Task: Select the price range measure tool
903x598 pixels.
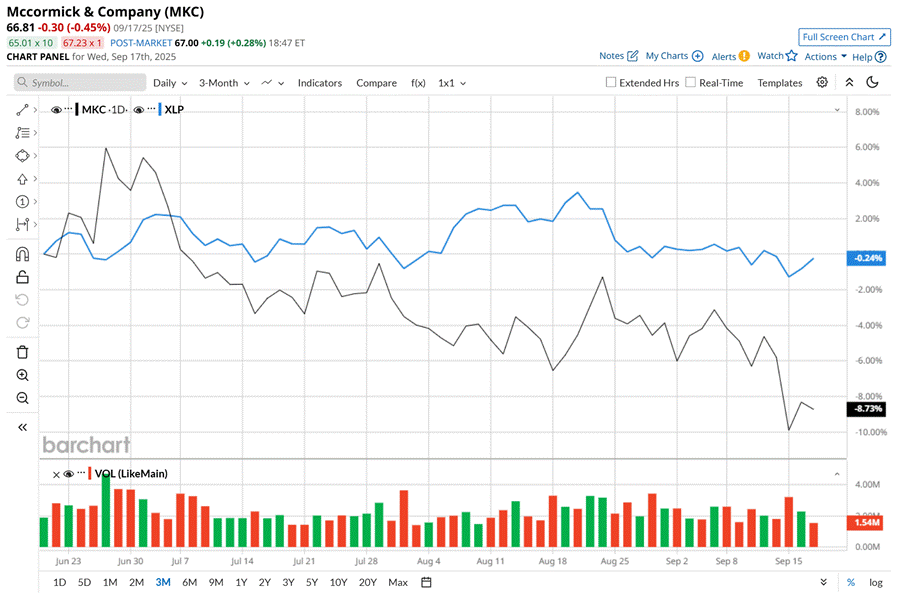Action: click(22, 225)
